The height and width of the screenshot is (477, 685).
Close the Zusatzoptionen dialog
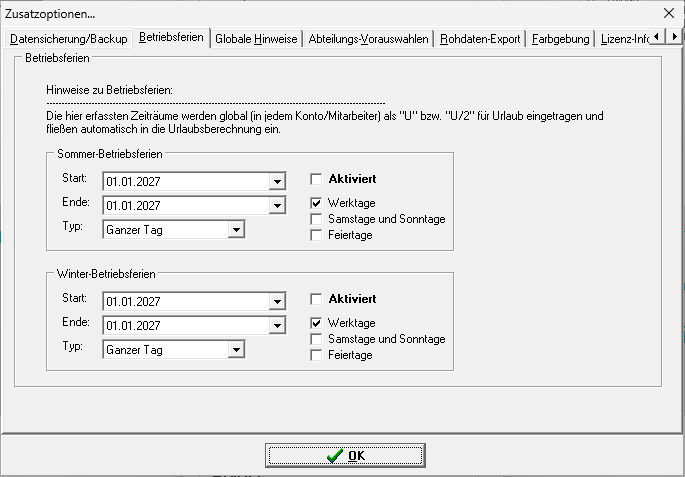(669, 13)
